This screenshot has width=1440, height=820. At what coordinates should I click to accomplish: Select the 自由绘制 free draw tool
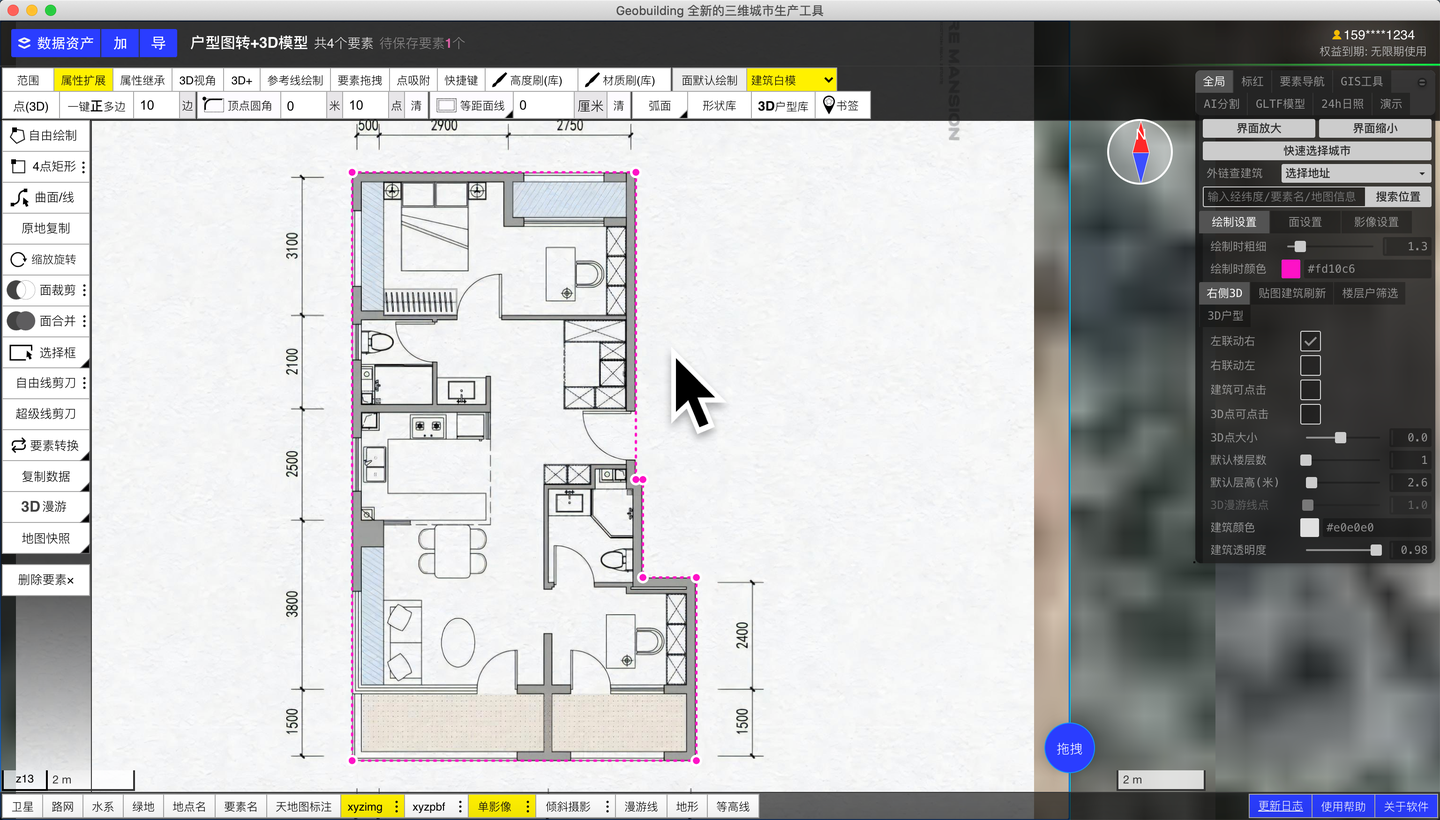45,135
